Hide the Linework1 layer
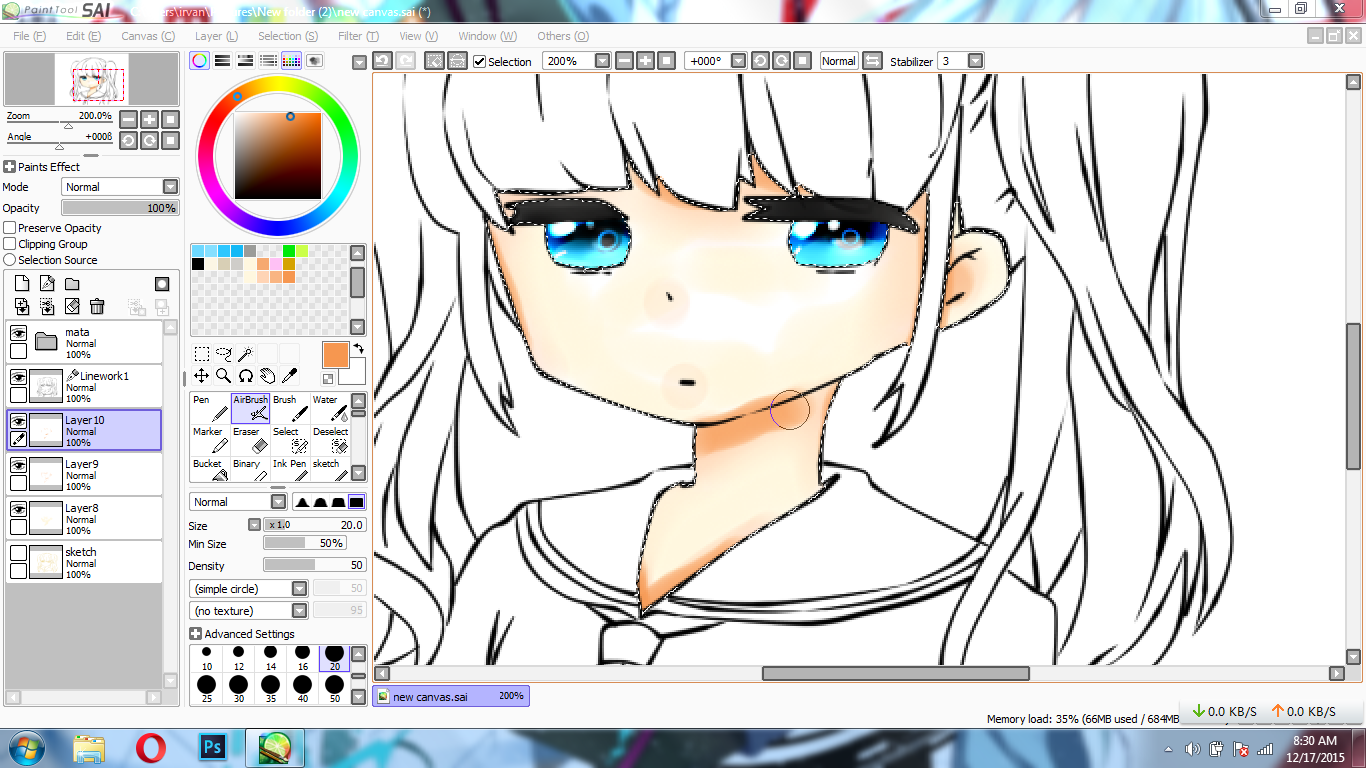The height and width of the screenshot is (768, 1366). (18, 376)
